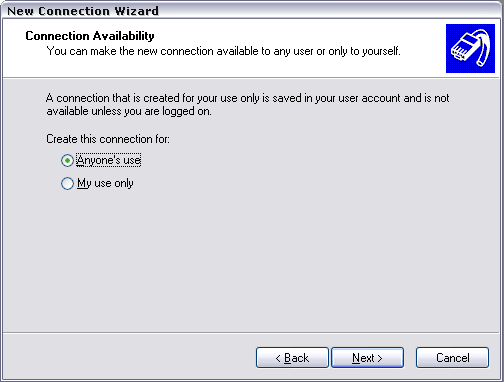Screen dimensions: 504x382
Task: Click the left arrow symbol on the Back button
Action: pos(278,358)
